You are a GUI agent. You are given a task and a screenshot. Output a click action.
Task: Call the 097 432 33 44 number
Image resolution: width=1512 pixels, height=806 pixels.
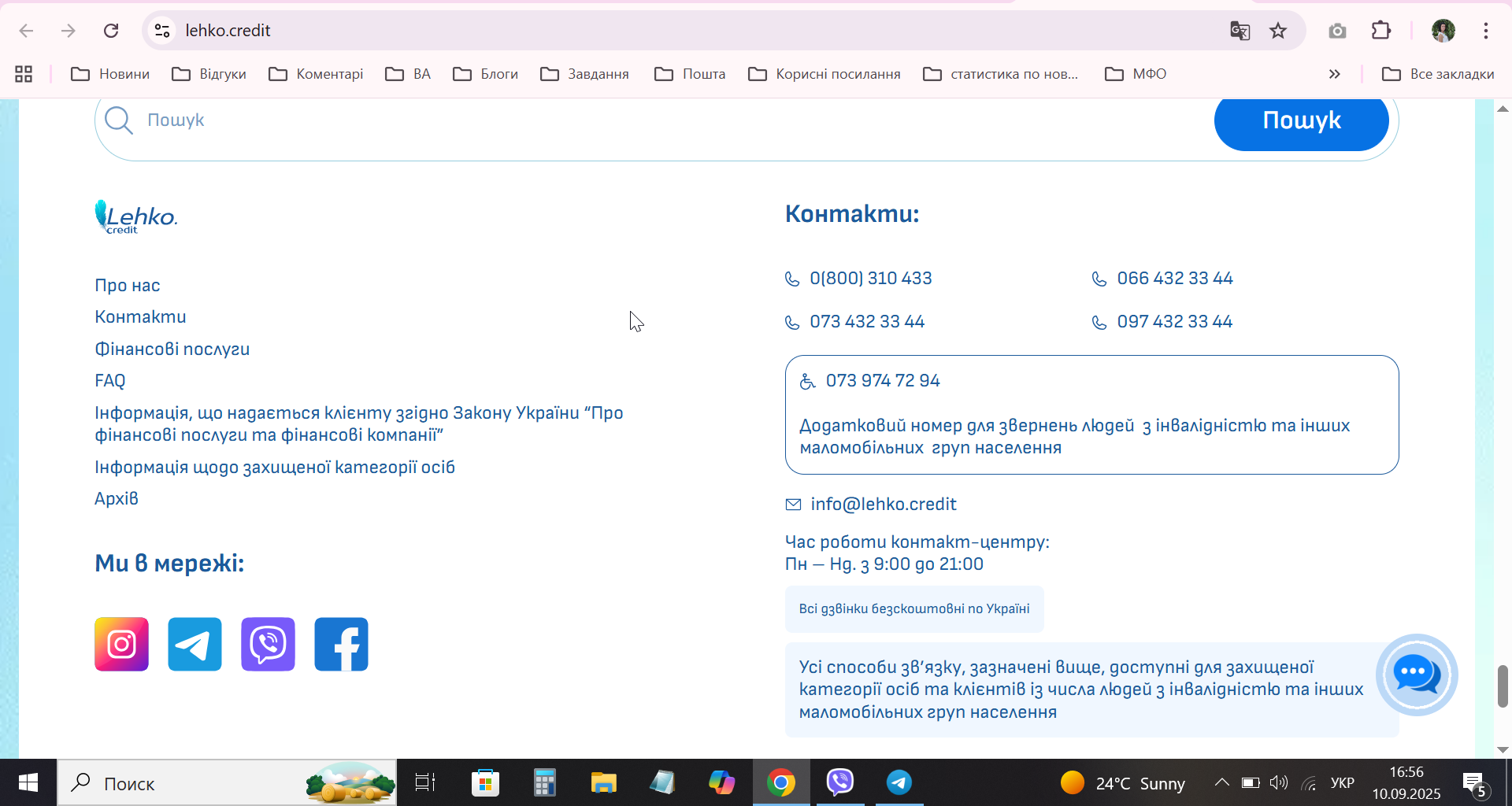coord(1174,321)
